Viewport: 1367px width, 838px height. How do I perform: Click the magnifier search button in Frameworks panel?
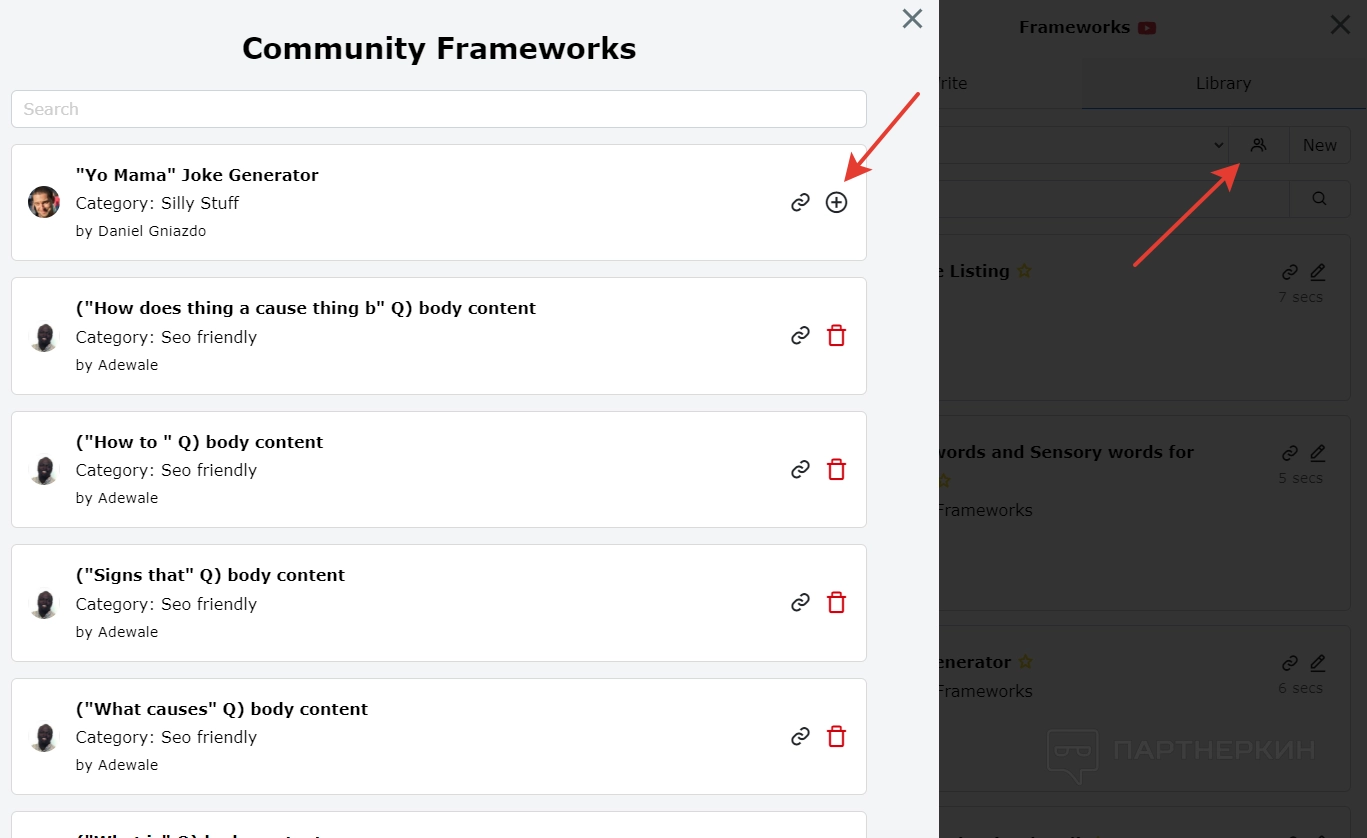(1320, 198)
